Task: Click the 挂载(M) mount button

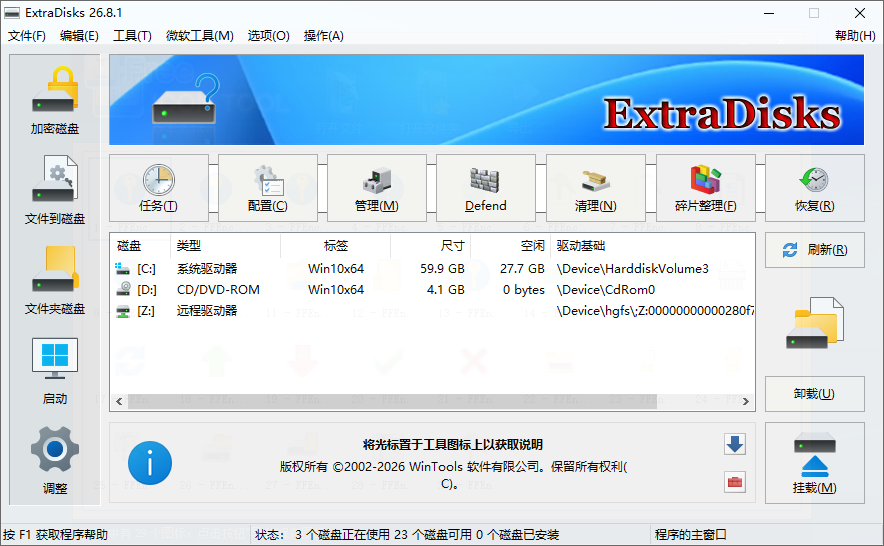Action: 815,463
